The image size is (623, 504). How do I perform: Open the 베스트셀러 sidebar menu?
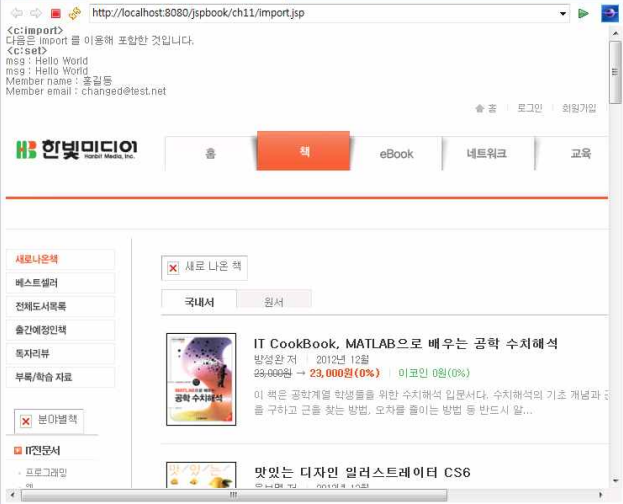(60, 283)
